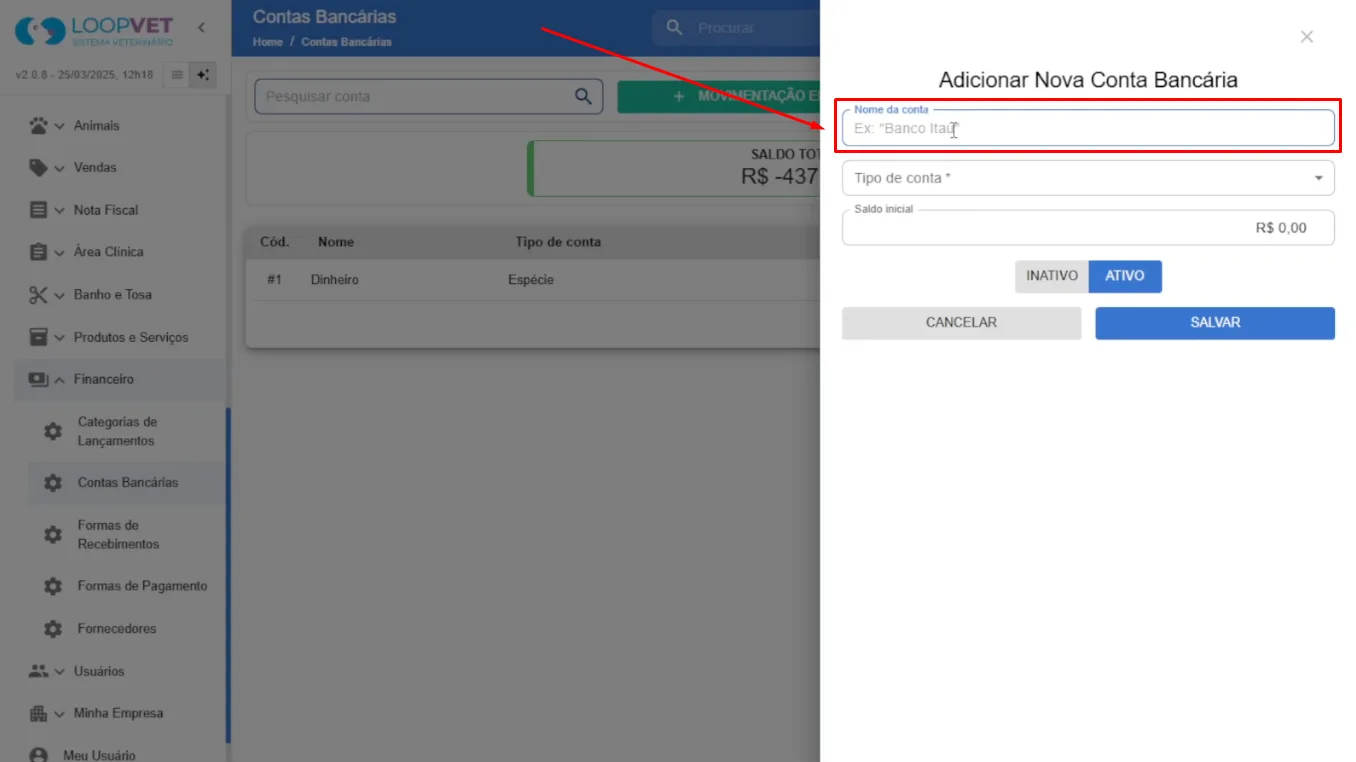Click the list view icon under logo
The height and width of the screenshot is (762, 1356).
pyautogui.click(x=176, y=75)
